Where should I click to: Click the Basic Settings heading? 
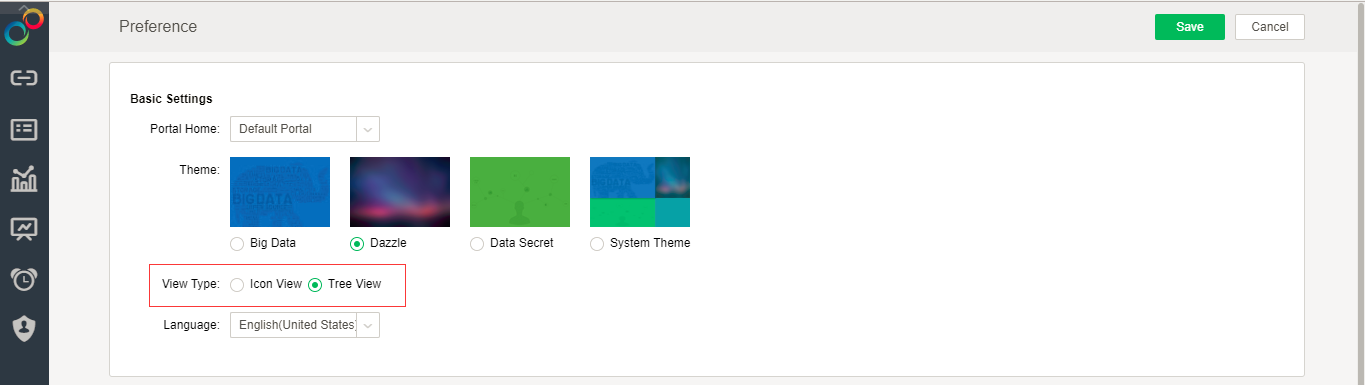coord(171,99)
